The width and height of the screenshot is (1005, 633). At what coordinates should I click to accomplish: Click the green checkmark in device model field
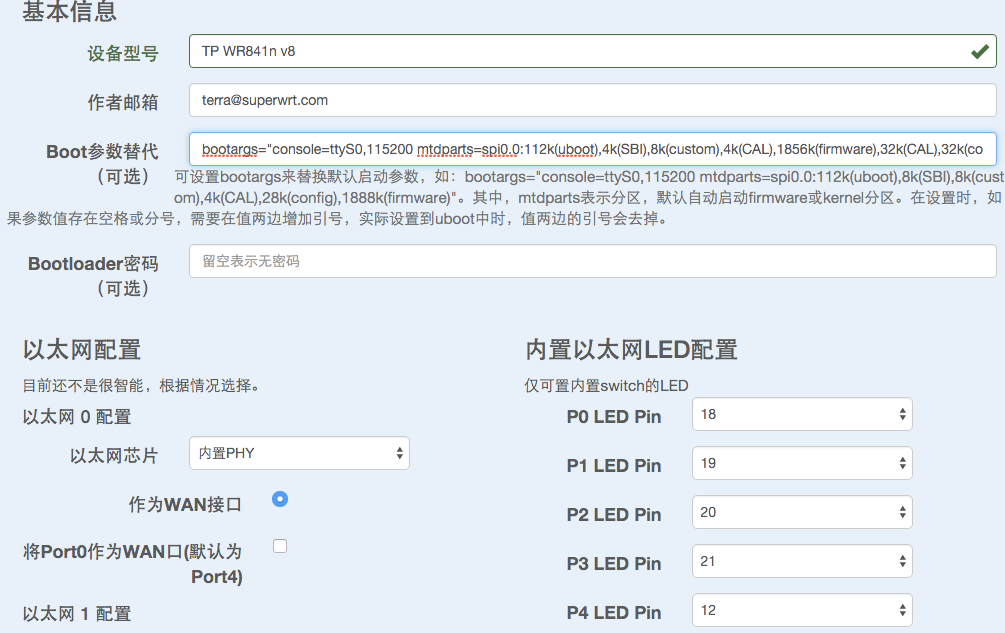(x=979, y=52)
